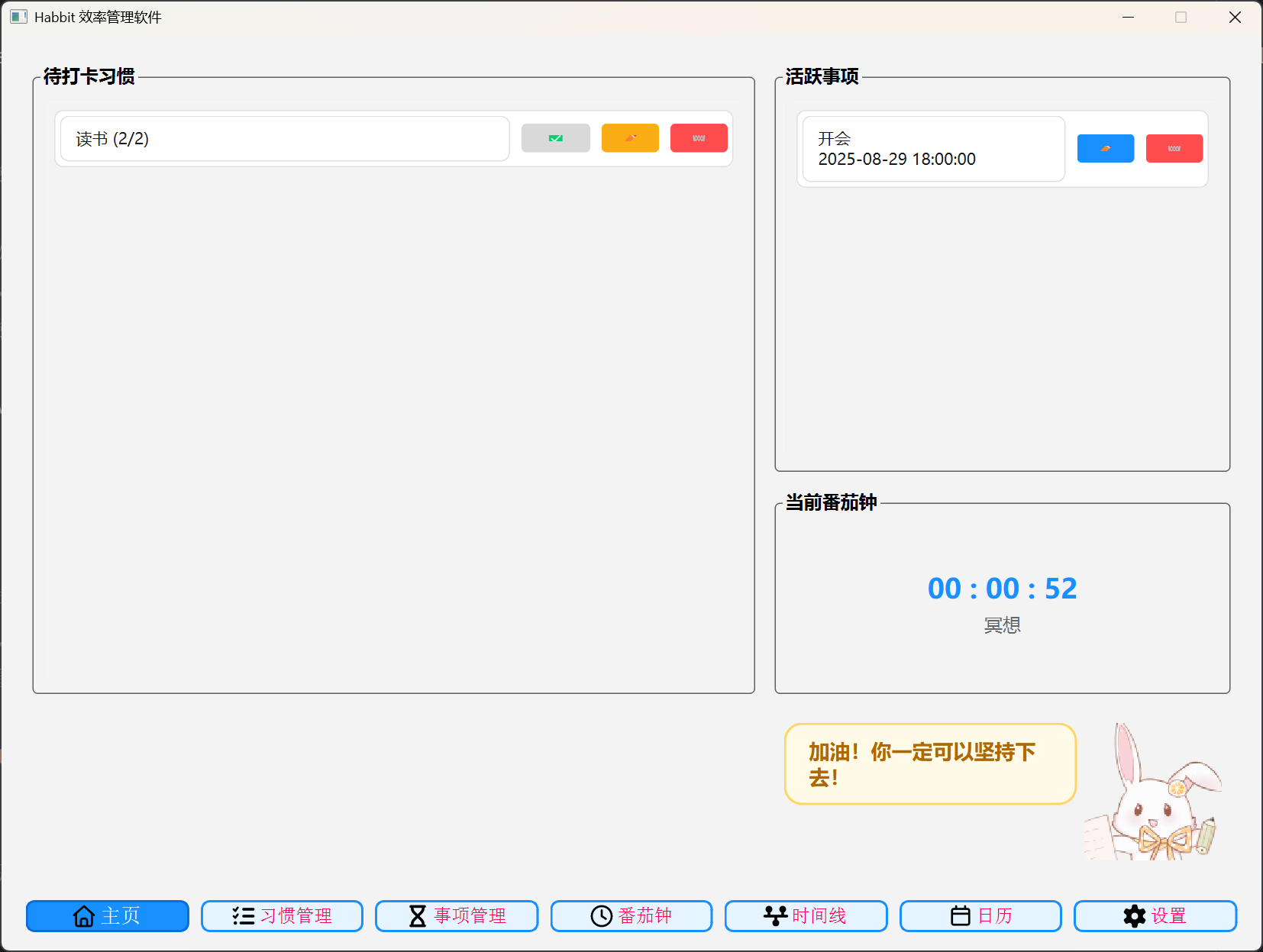Edit the 读书 habit with orange pencil

tap(630, 138)
